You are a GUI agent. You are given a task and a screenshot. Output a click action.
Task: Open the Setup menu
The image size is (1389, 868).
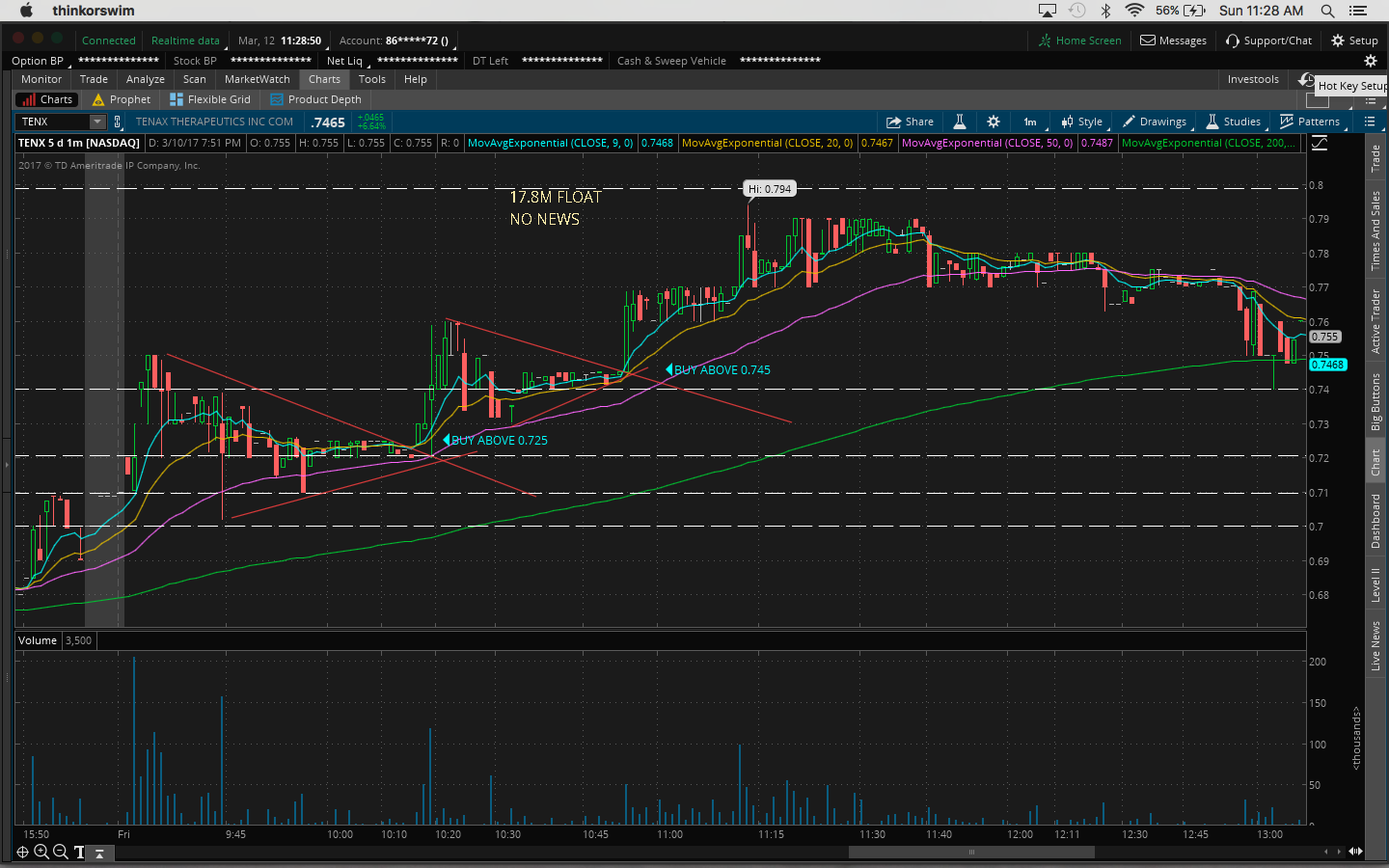point(1355,41)
